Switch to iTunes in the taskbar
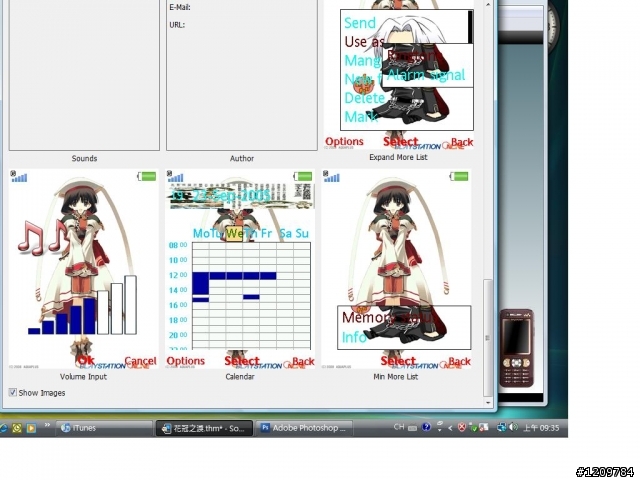This screenshot has width=640, height=480. (104, 428)
